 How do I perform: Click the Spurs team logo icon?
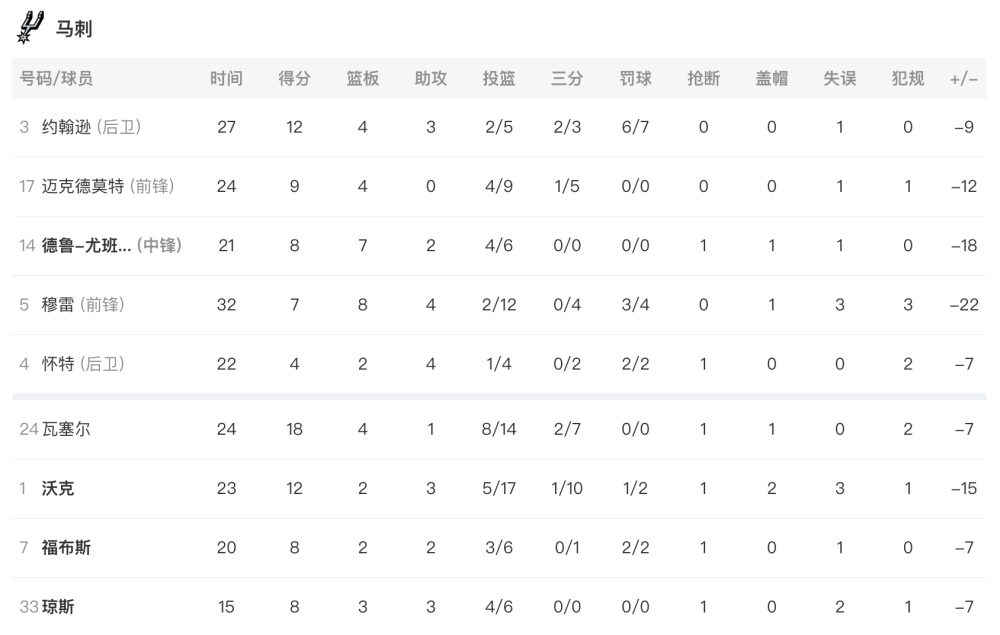(x=29, y=27)
